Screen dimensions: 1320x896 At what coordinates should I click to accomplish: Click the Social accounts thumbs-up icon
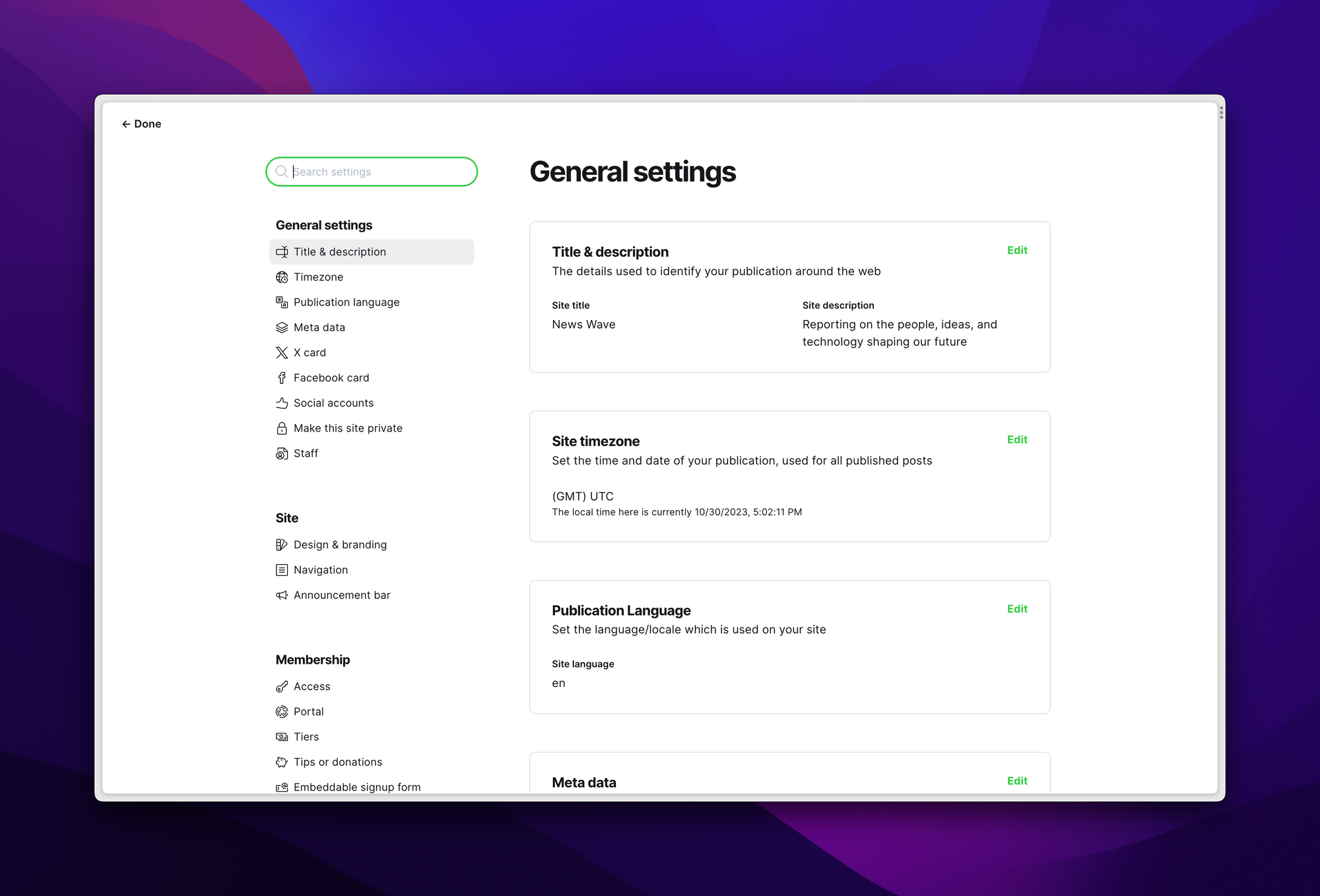pyautogui.click(x=282, y=403)
